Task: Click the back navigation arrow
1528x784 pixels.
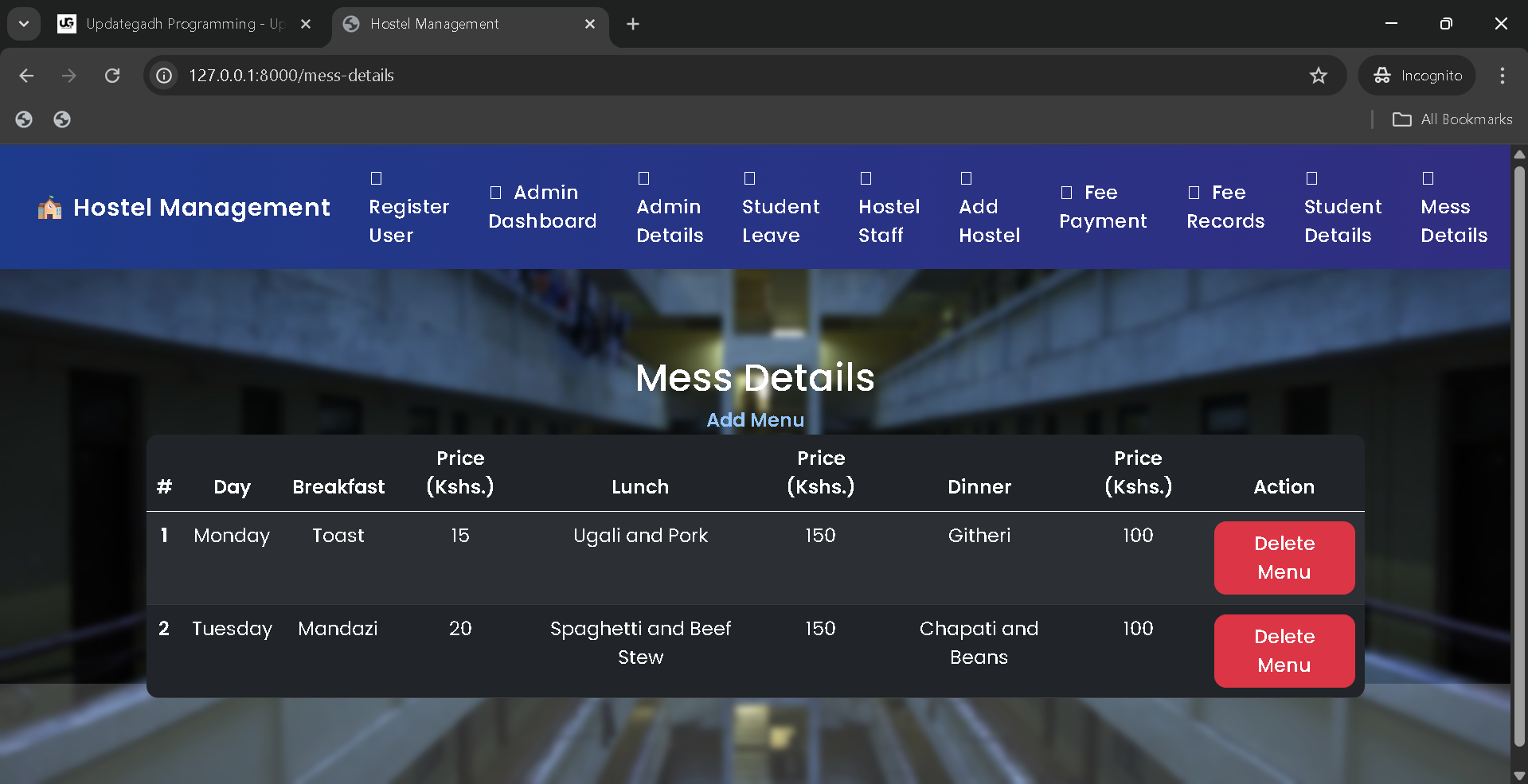Action: coord(26,76)
